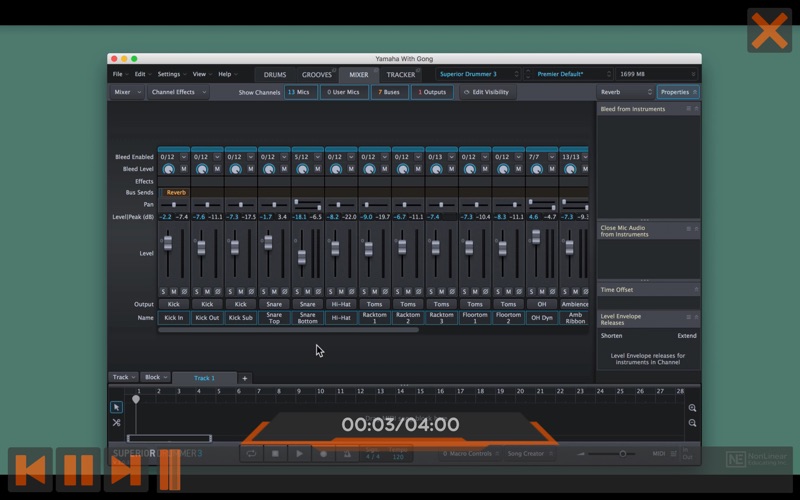Toggle the Properties panel button
800x500 pixels.
[678, 92]
